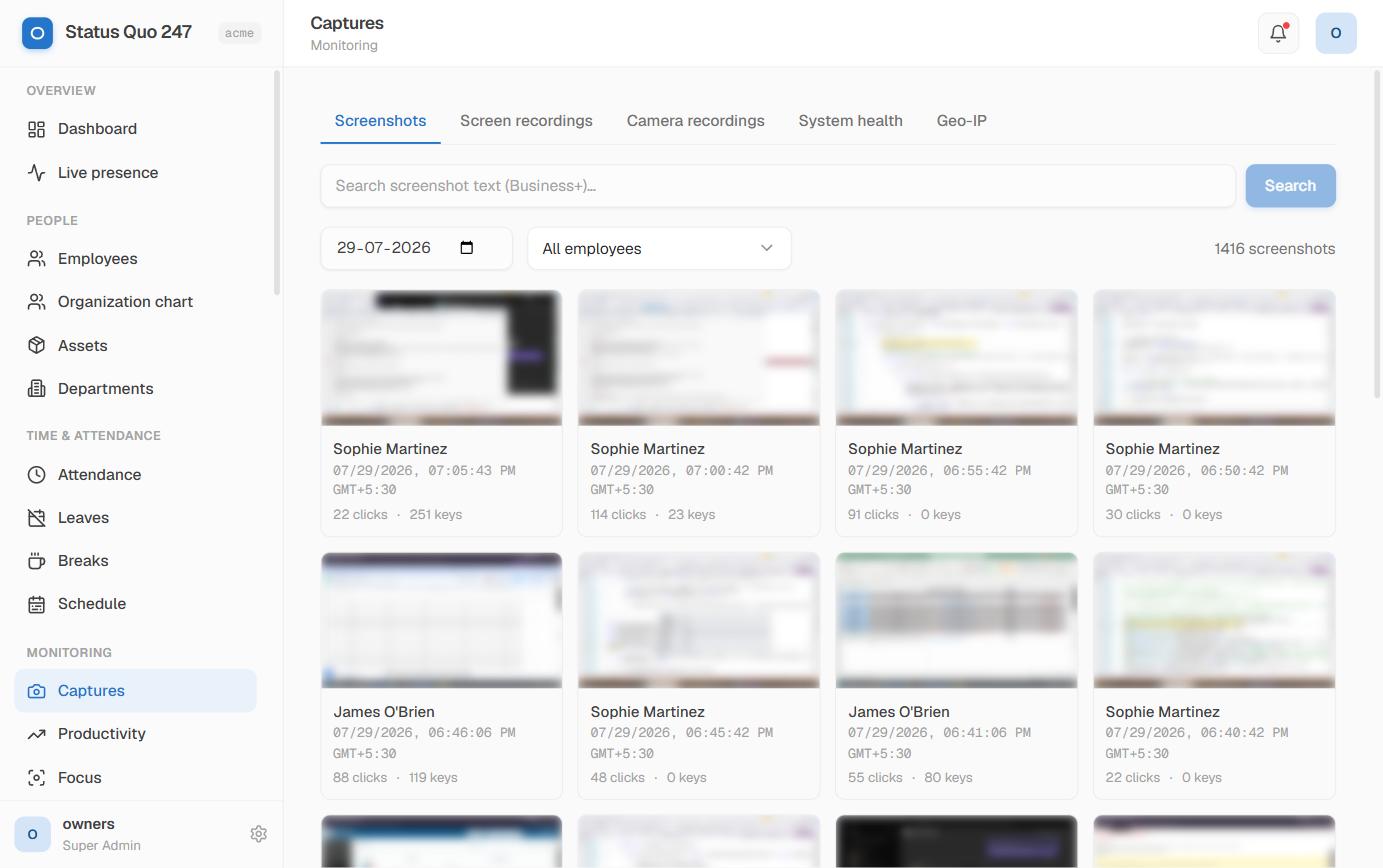The height and width of the screenshot is (868, 1383).
Task: Click the Dashboard grid icon
Action: [37, 129]
